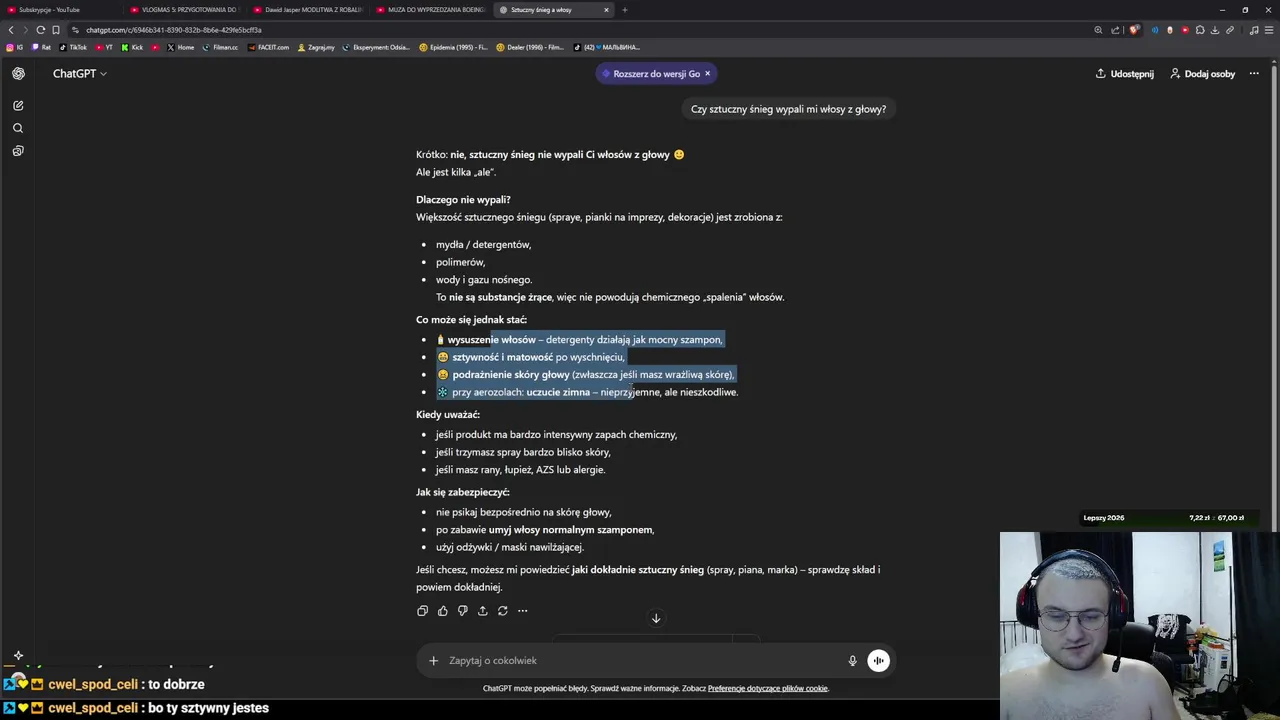Click the 'mydła / detergentów,' bullet
This screenshot has height=720, width=1280.
click(x=483, y=244)
